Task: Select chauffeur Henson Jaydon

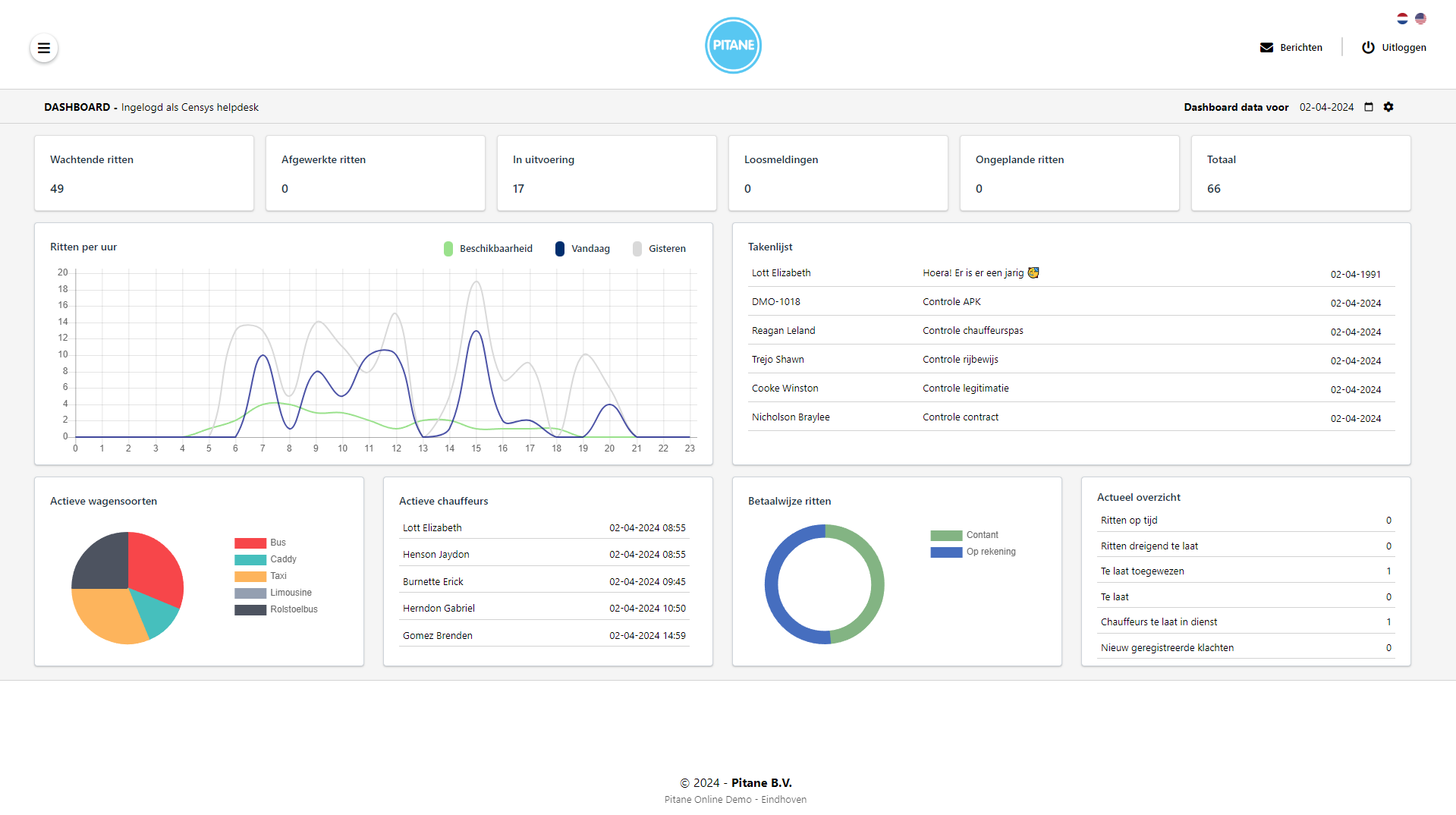Action: click(544, 555)
